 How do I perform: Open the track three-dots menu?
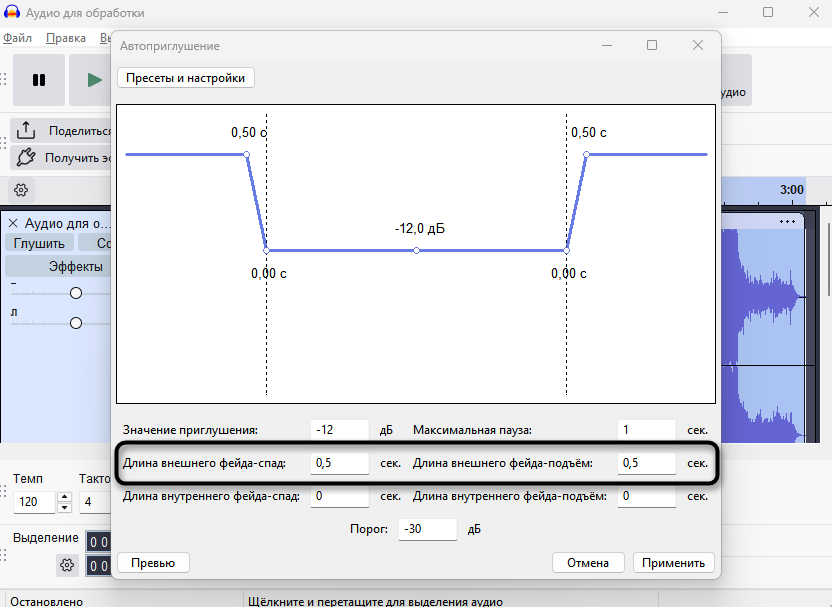click(x=787, y=221)
